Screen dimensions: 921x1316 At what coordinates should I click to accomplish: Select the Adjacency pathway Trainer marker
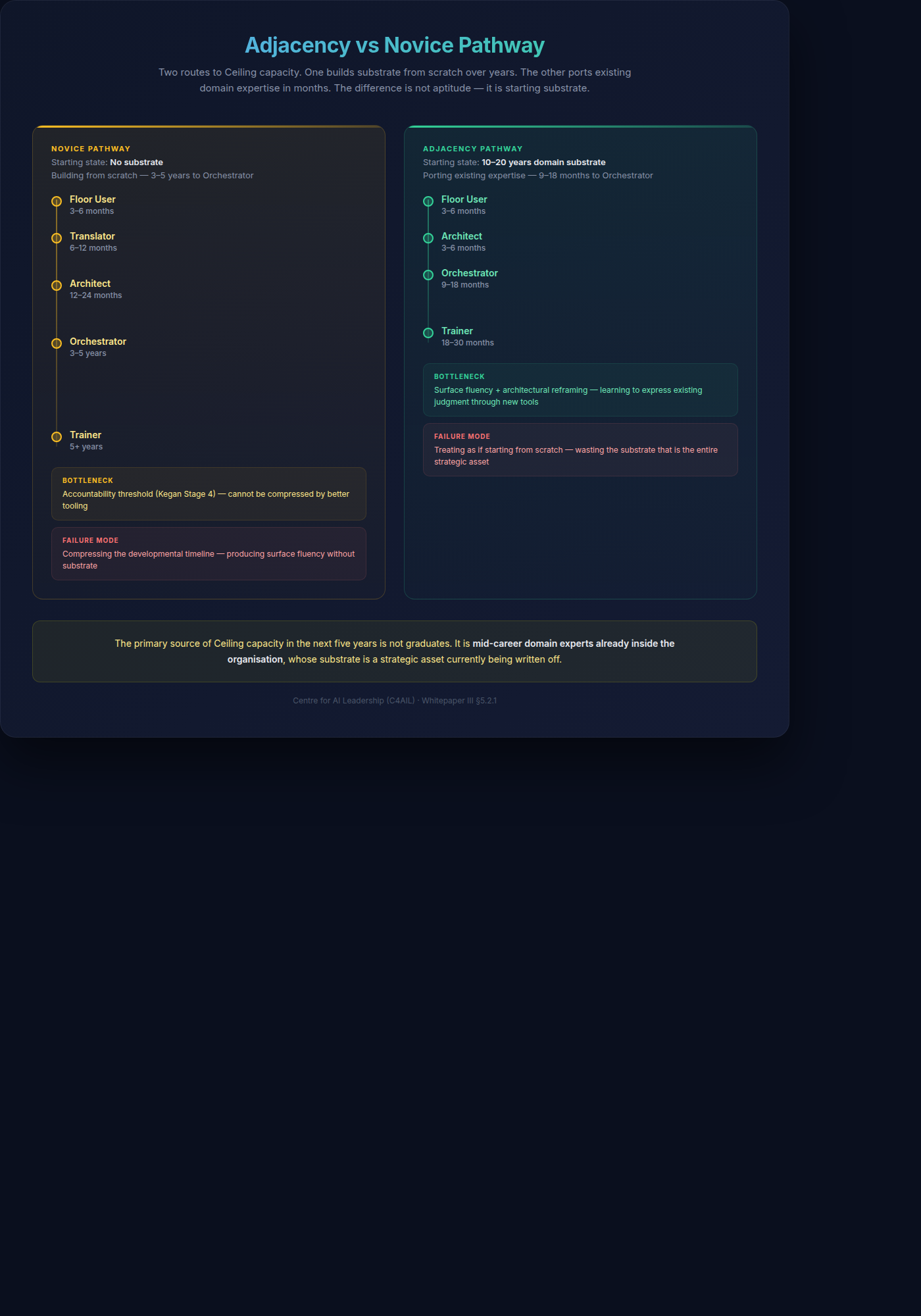(428, 333)
